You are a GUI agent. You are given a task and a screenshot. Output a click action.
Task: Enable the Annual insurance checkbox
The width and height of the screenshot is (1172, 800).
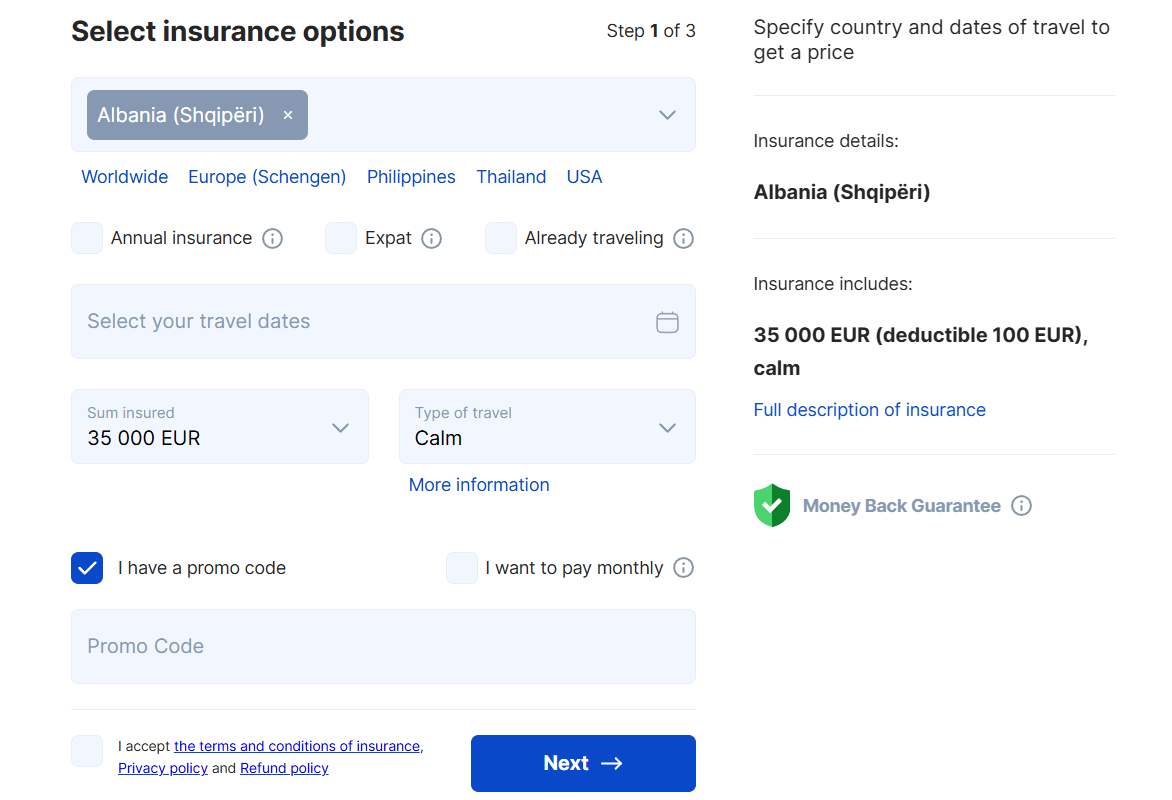87,238
